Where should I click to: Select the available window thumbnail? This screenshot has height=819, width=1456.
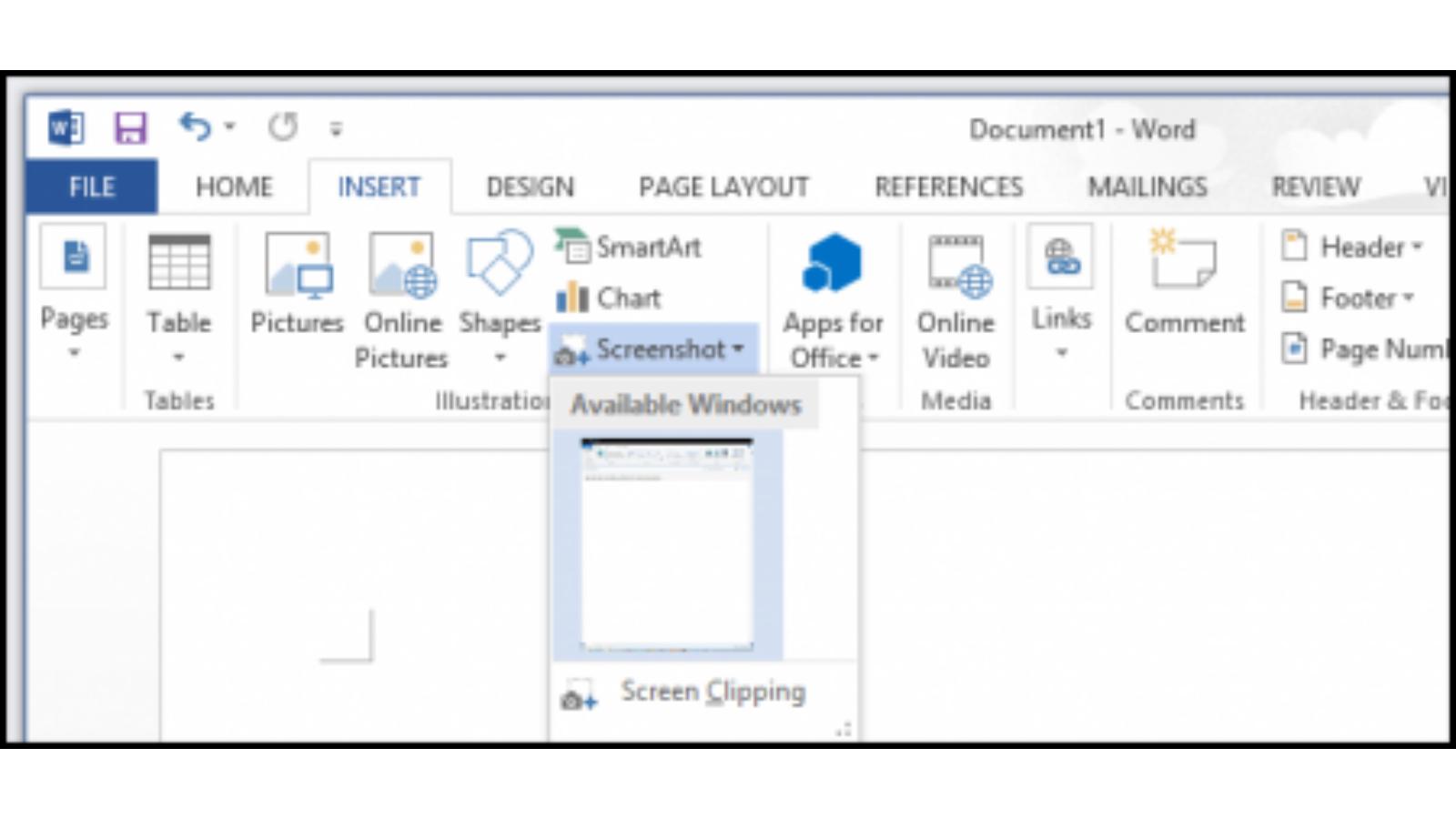[668, 545]
